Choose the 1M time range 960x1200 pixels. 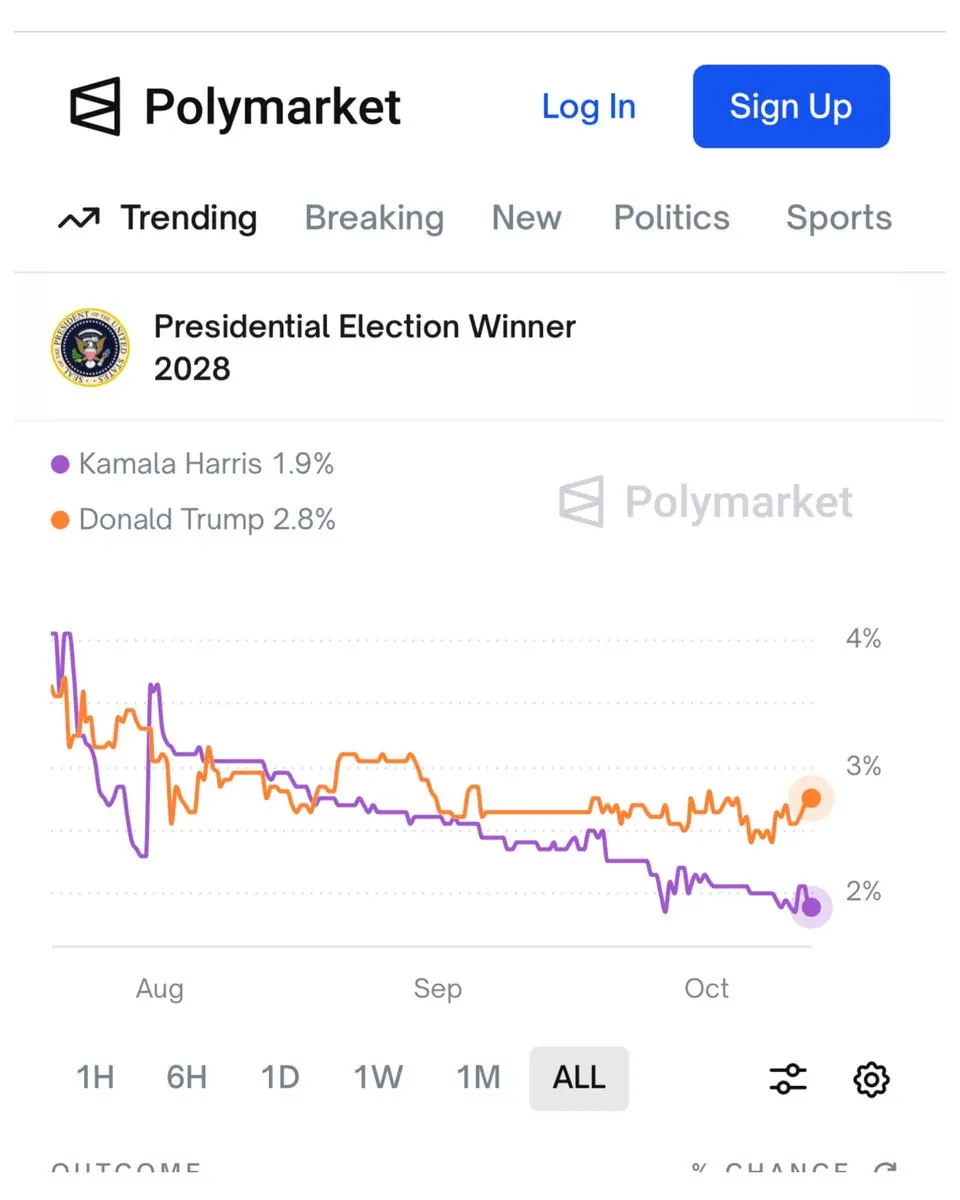tap(478, 1078)
